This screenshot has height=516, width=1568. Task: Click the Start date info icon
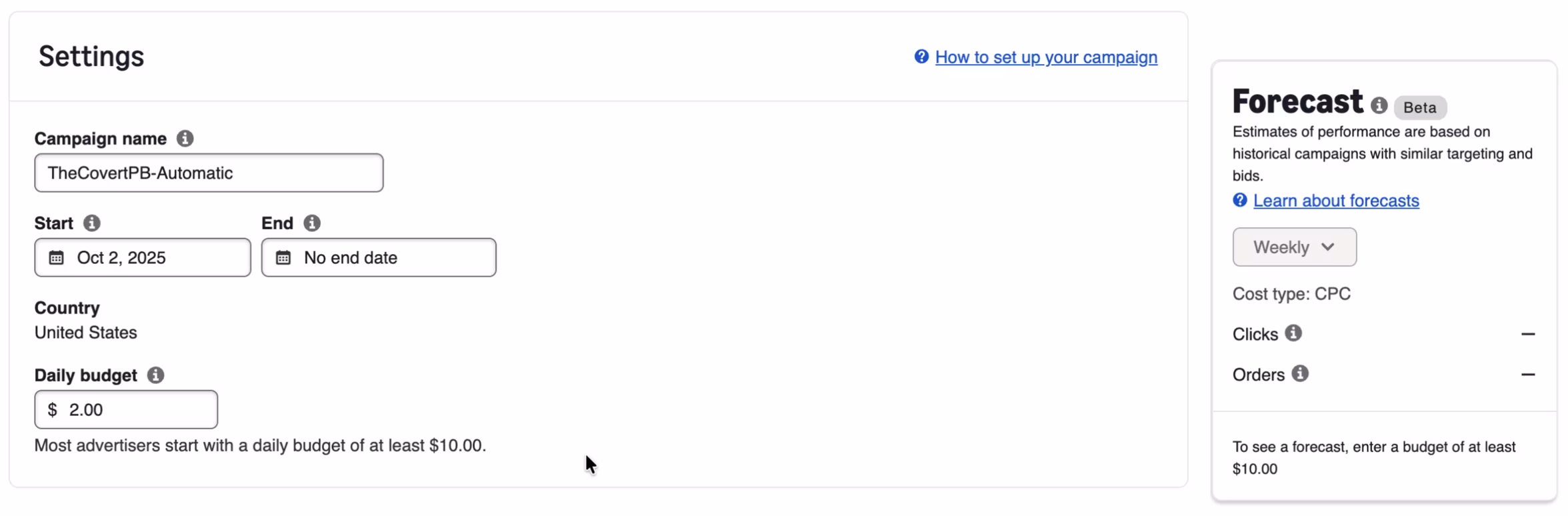point(92,223)
